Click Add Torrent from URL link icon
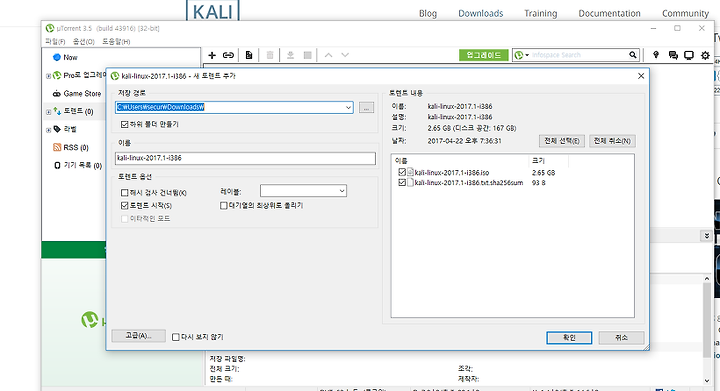 [x=228, y=55]
